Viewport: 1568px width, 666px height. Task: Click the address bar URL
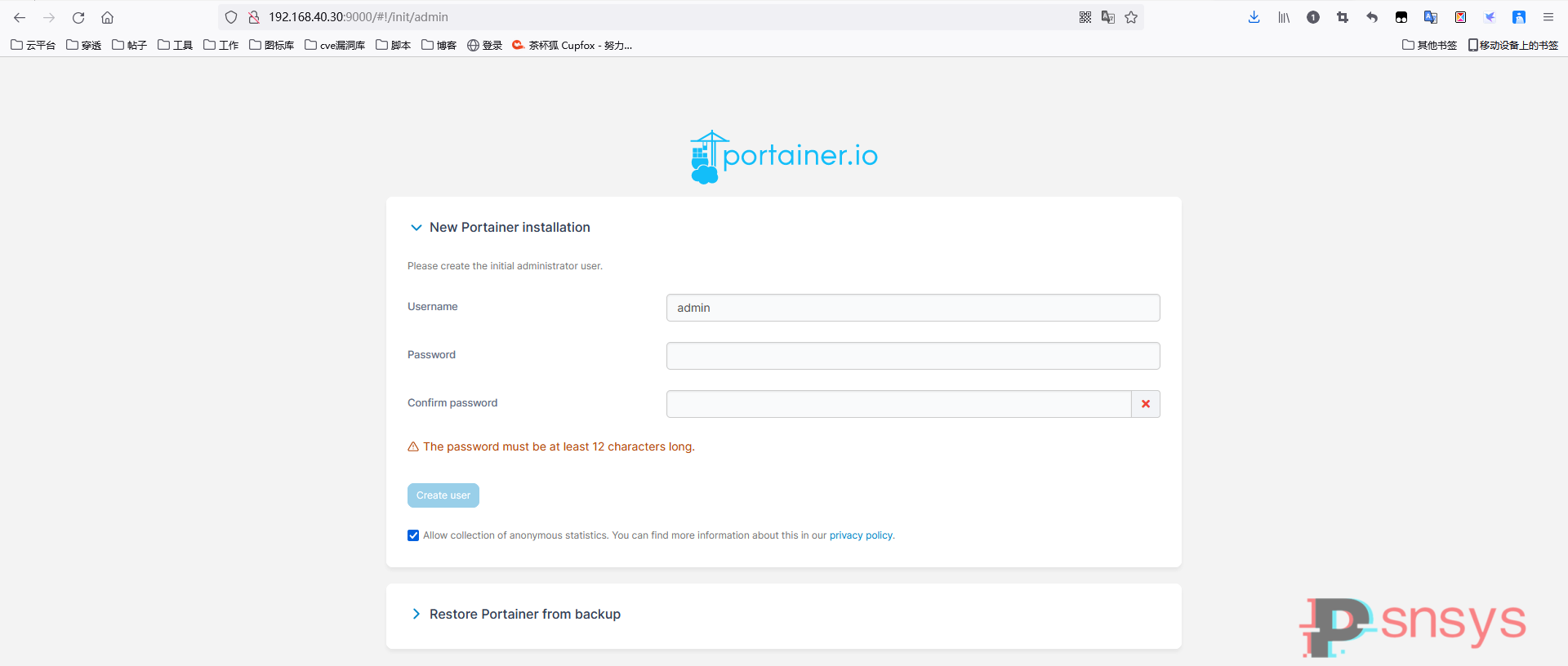359,17
